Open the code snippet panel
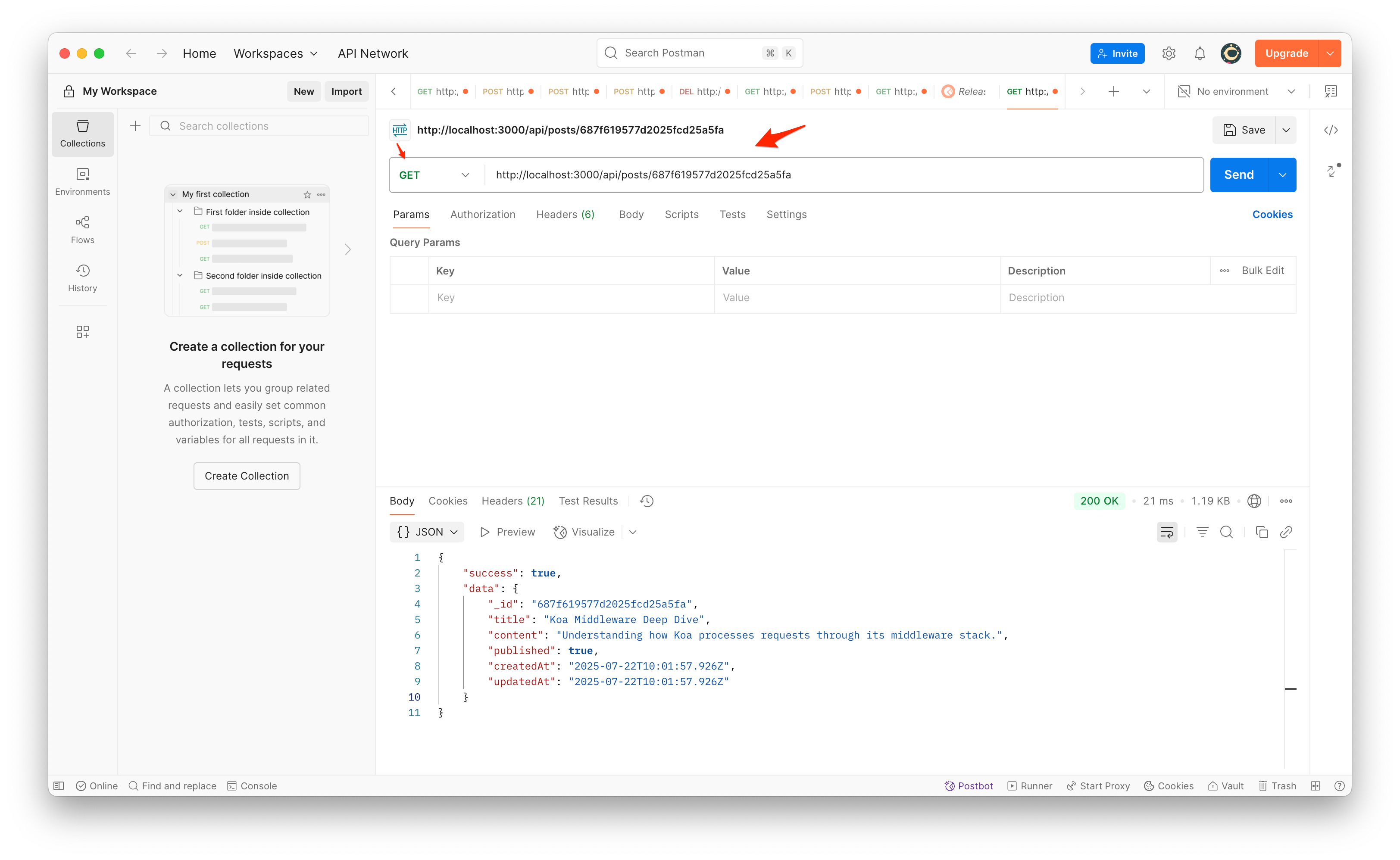Viewport: 1400px width, 860px height. click(x=1331, y=130)
